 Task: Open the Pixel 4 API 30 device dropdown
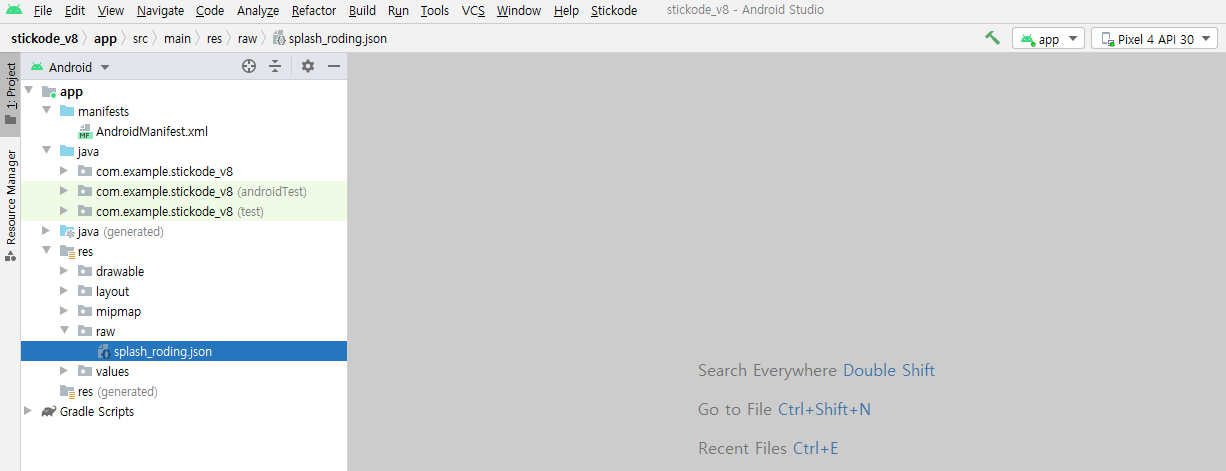(1154, 39)
